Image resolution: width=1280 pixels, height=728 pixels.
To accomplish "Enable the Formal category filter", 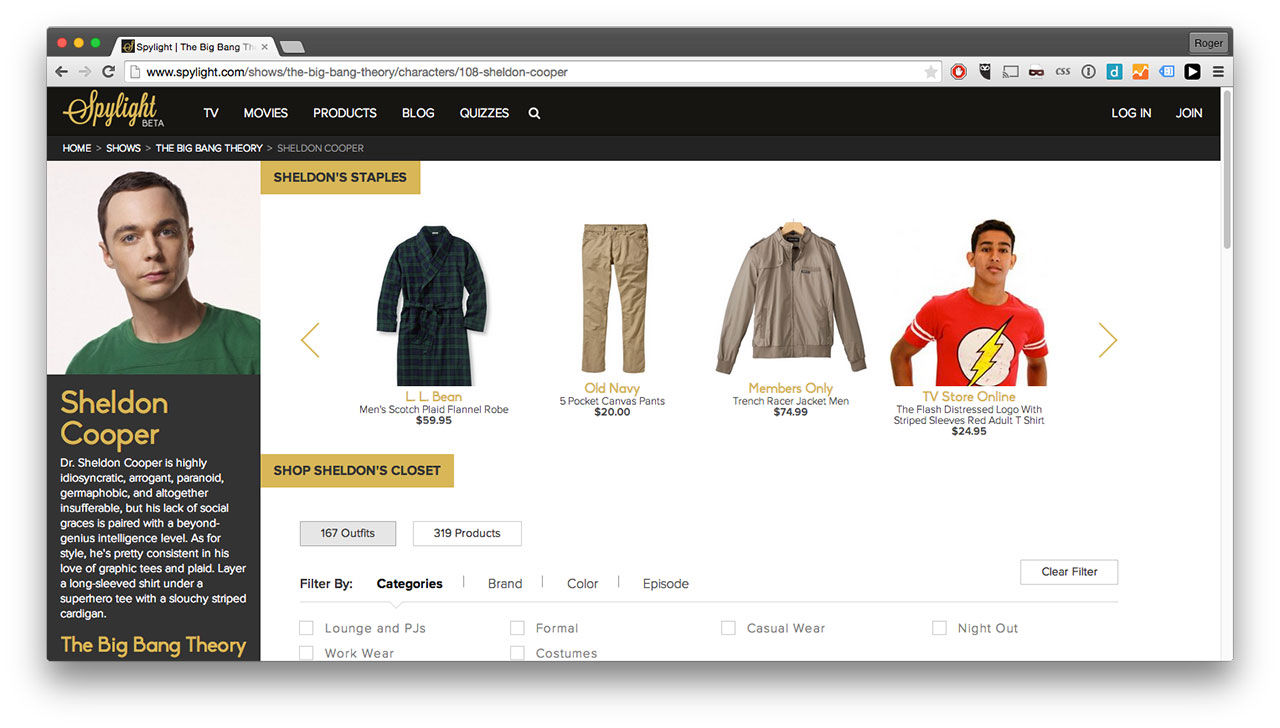I will click(x=517, y=628).
